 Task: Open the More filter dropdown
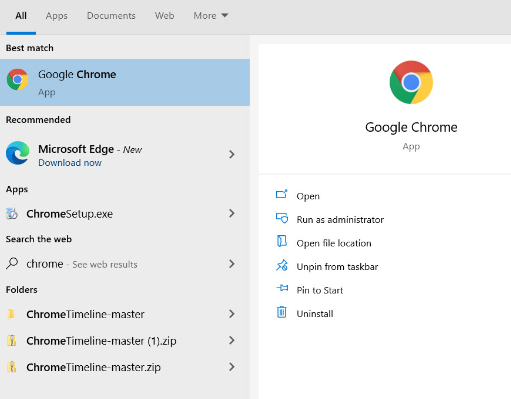point(211,16)
